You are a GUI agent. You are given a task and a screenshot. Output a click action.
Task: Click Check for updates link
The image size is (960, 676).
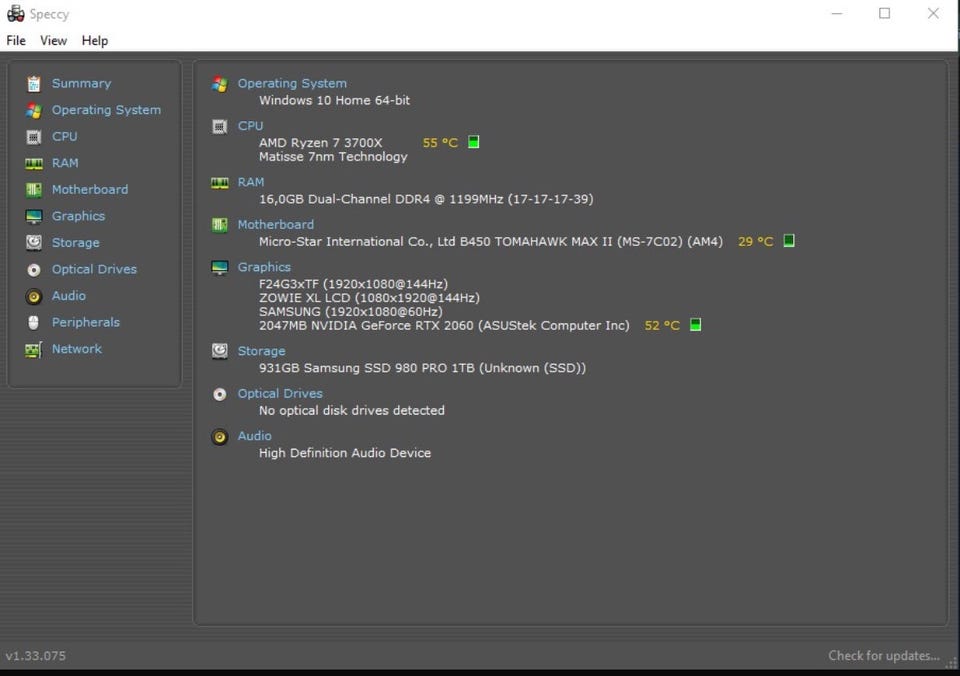pos(884,656)
